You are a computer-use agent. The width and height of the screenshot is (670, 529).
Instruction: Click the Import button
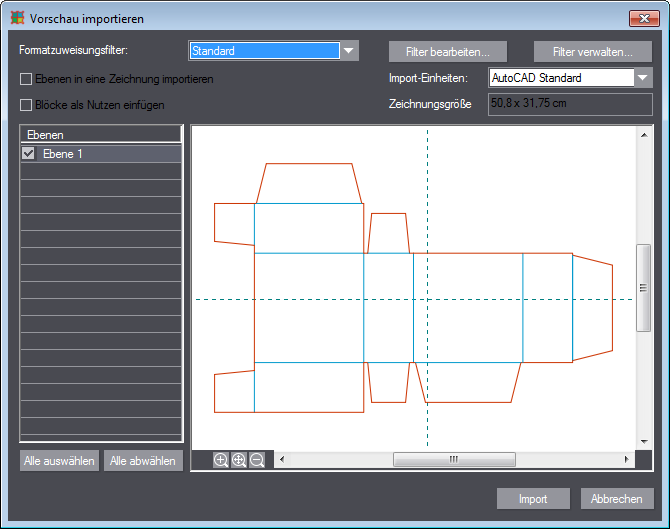[533, 499]
